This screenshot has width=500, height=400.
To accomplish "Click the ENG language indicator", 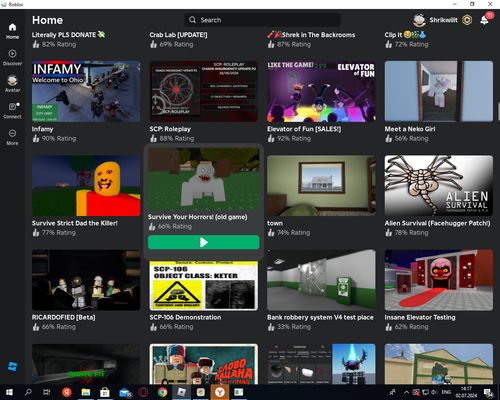I will (446, 392).
